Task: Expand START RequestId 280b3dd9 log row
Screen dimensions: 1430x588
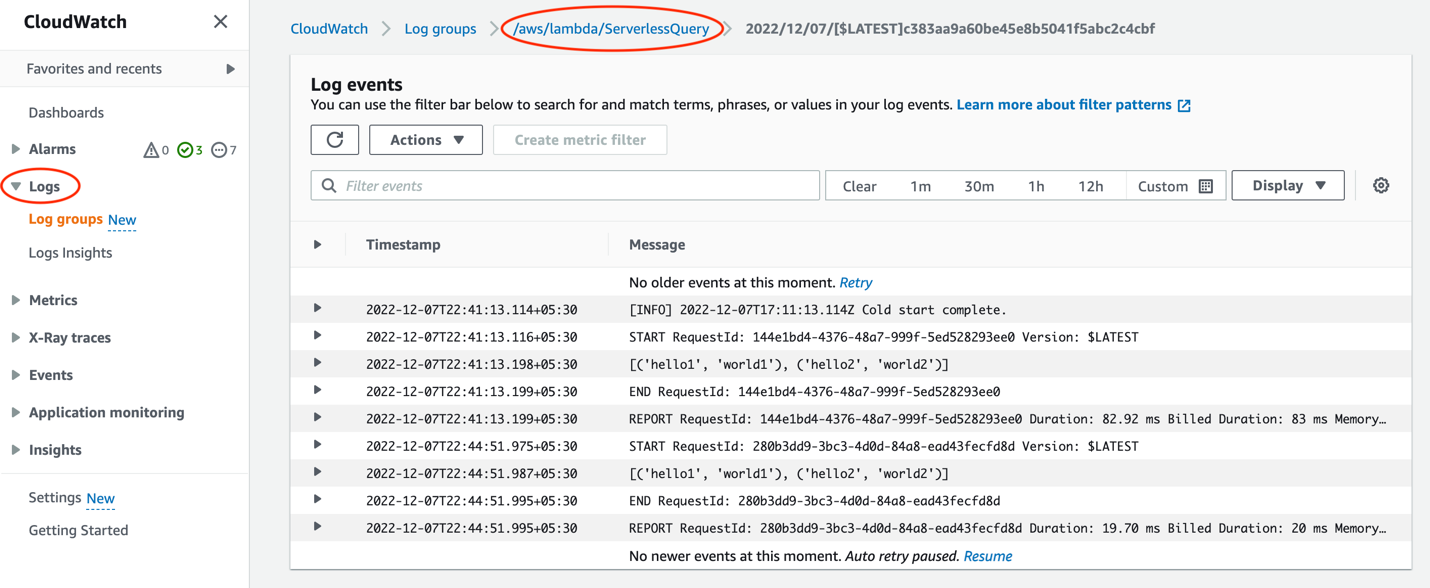Action: click(x=318, y=445)
